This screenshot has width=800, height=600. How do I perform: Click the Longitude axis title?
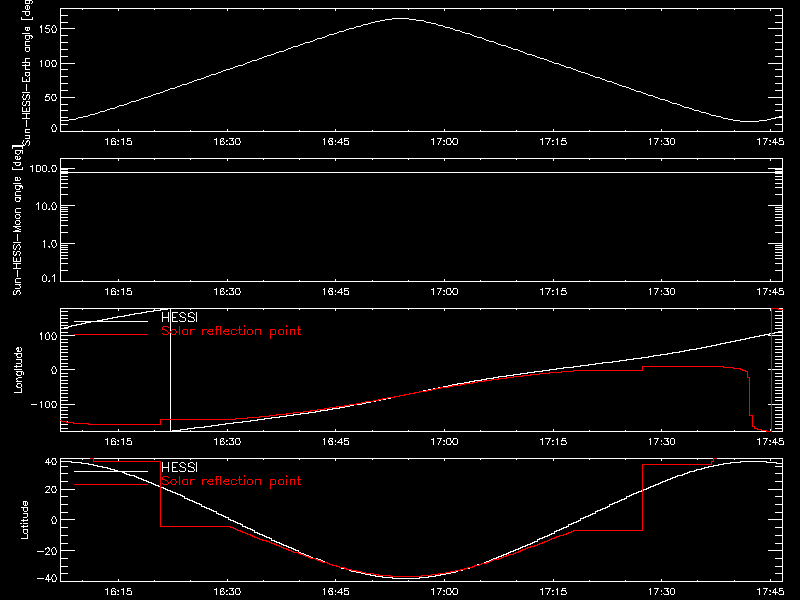18,370
